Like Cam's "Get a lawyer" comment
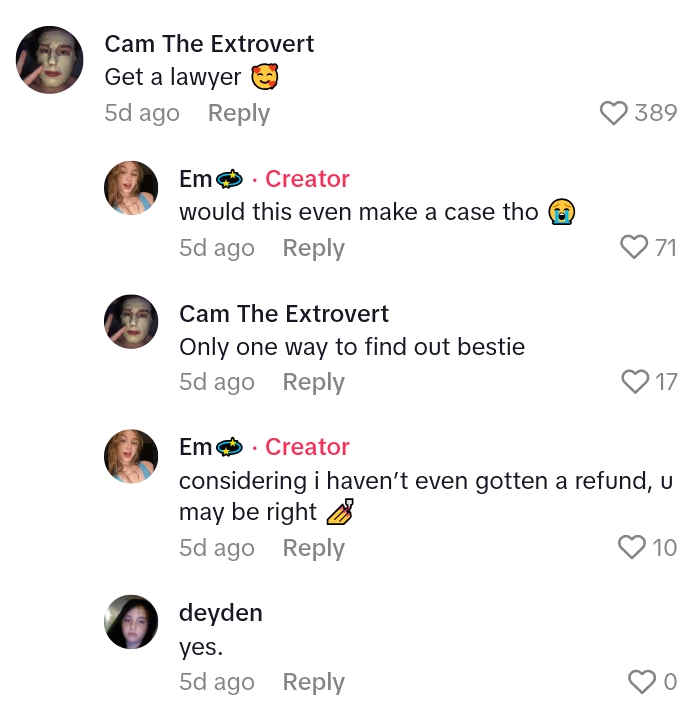 pyautogui.click(x=613, y=113)
